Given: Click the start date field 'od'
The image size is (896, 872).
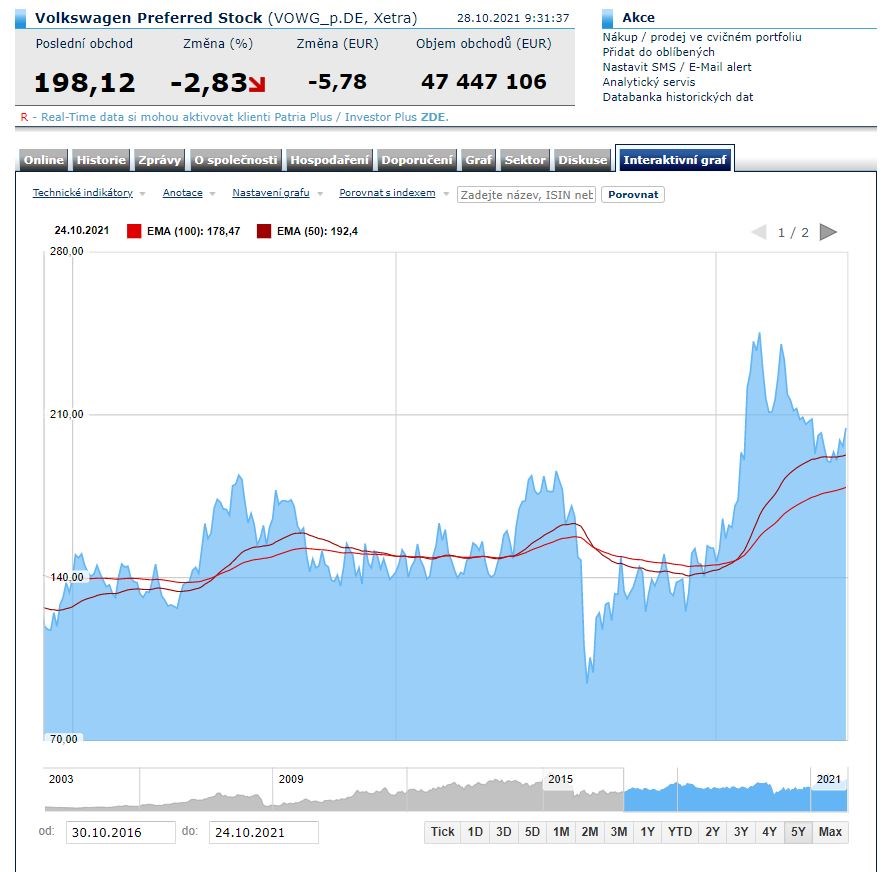Looking at the screenshot, I should click(120, 832).
